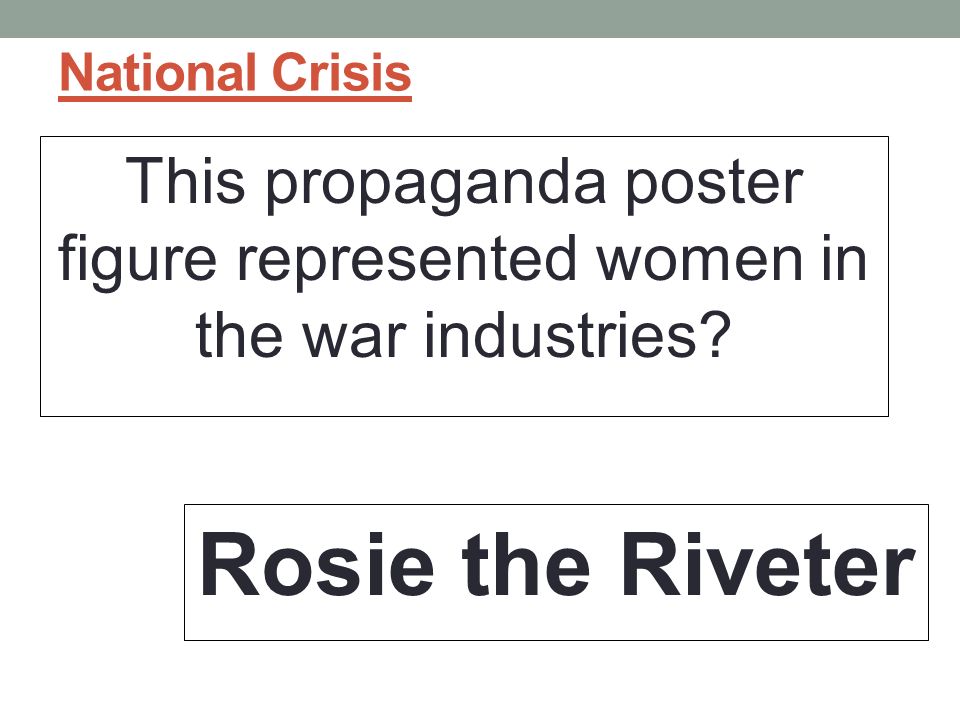Select the word National in the title

pos(158,73)
